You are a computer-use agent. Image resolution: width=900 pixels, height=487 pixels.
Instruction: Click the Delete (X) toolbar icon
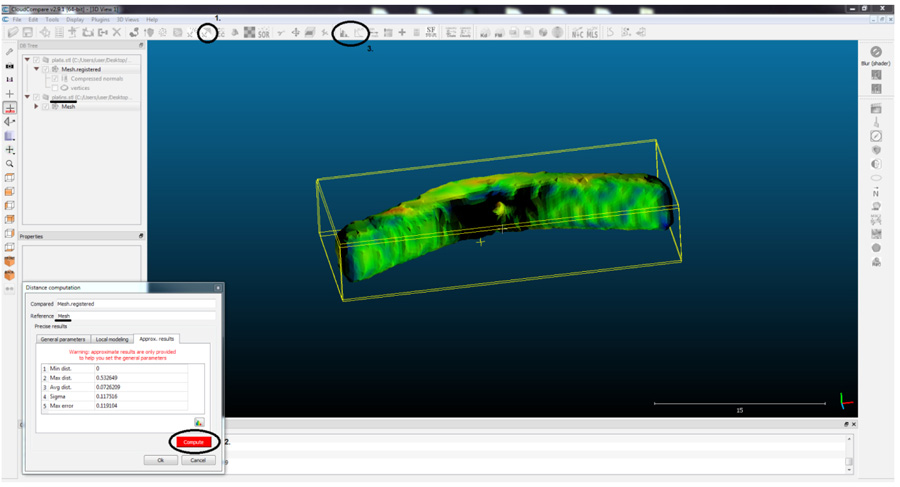(117, 33)
